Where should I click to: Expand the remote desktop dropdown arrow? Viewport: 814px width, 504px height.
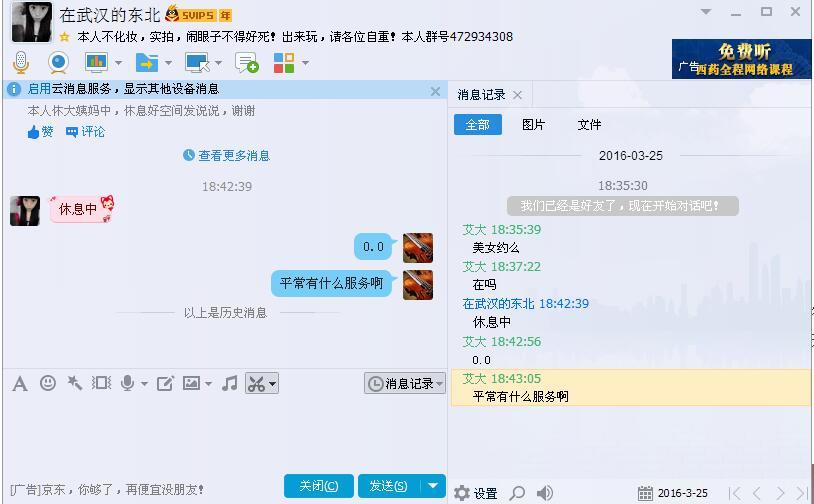click(x=219, y=63)
